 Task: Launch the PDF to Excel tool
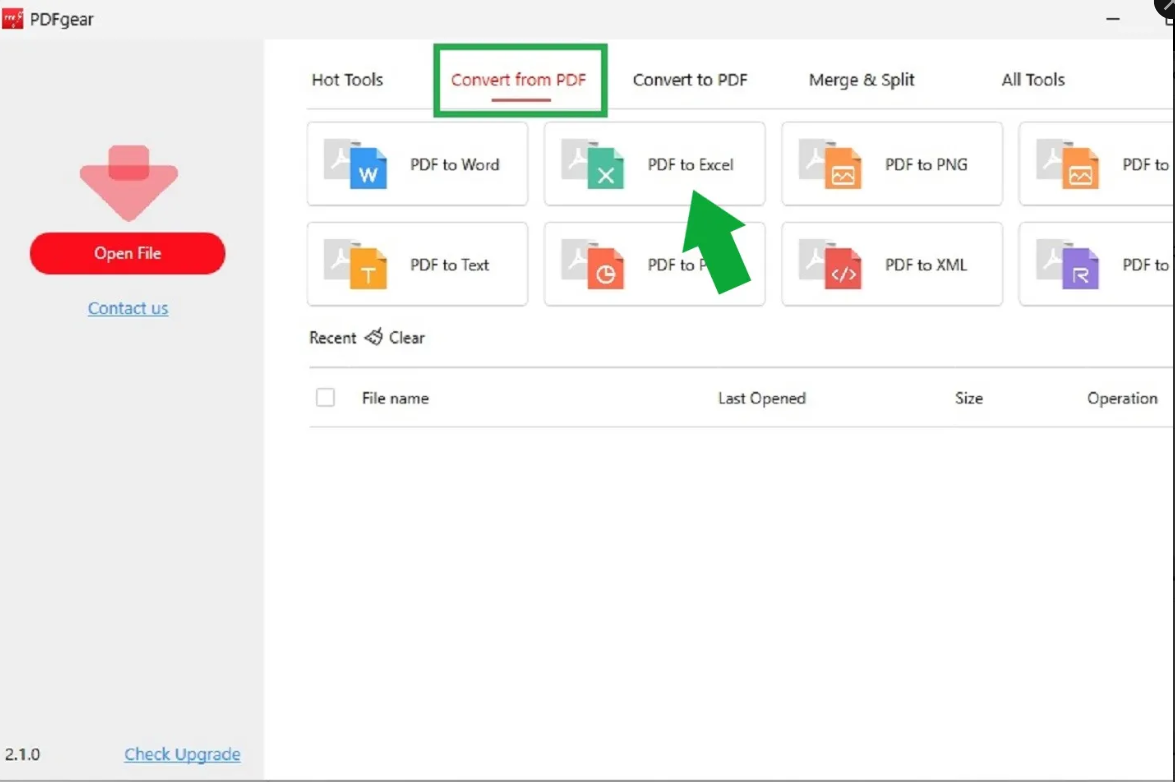(x=654, y=164)
